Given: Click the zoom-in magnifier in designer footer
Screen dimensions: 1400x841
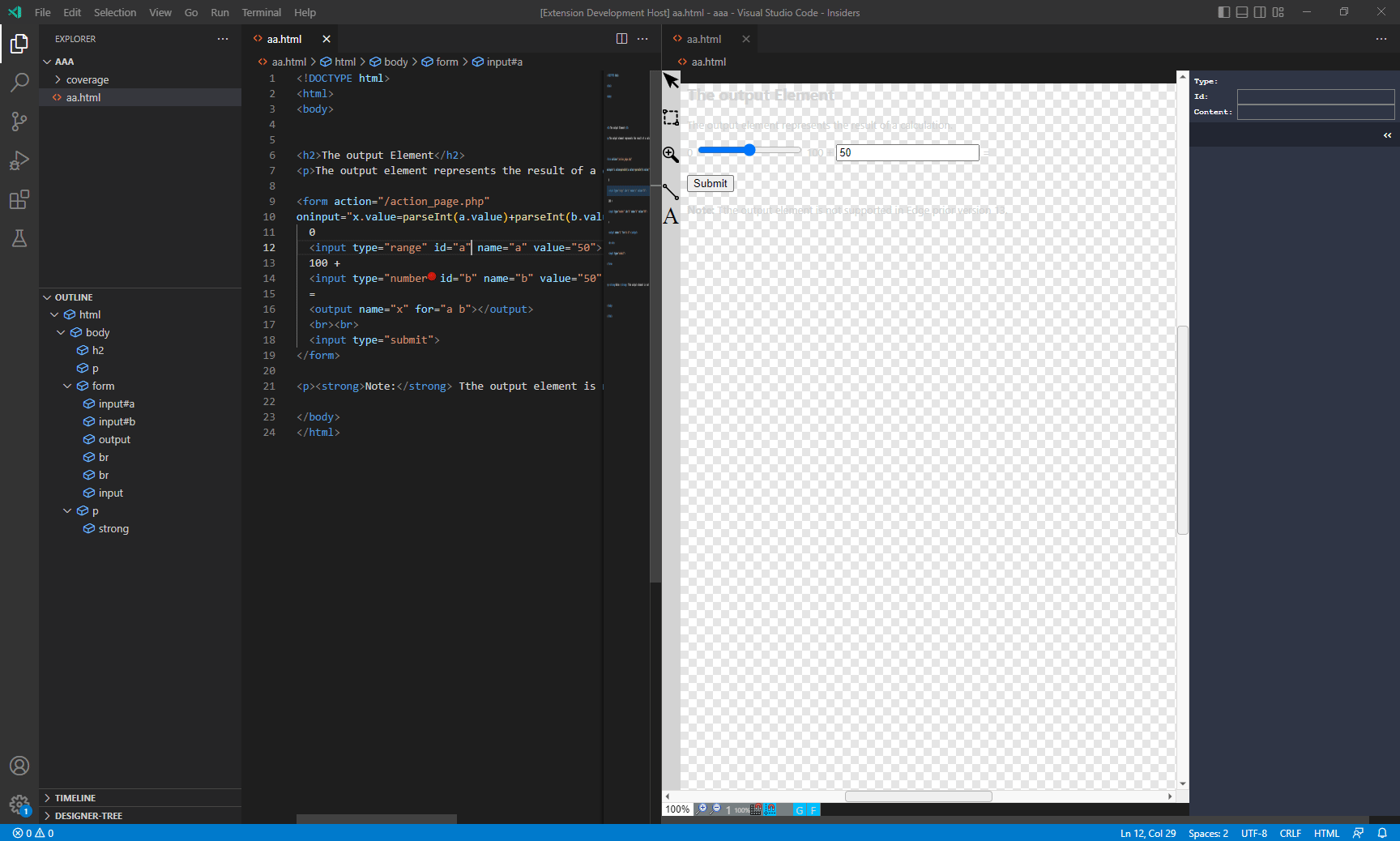Looking at the screenshot, I should pyautogui.click(x=702, y=809).
